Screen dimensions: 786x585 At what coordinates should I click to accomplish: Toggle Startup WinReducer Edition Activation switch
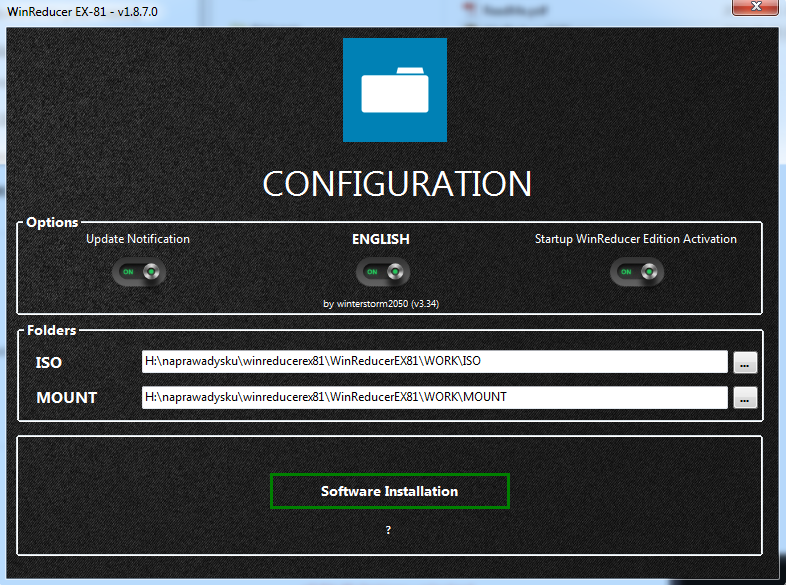tap(637, 272)
